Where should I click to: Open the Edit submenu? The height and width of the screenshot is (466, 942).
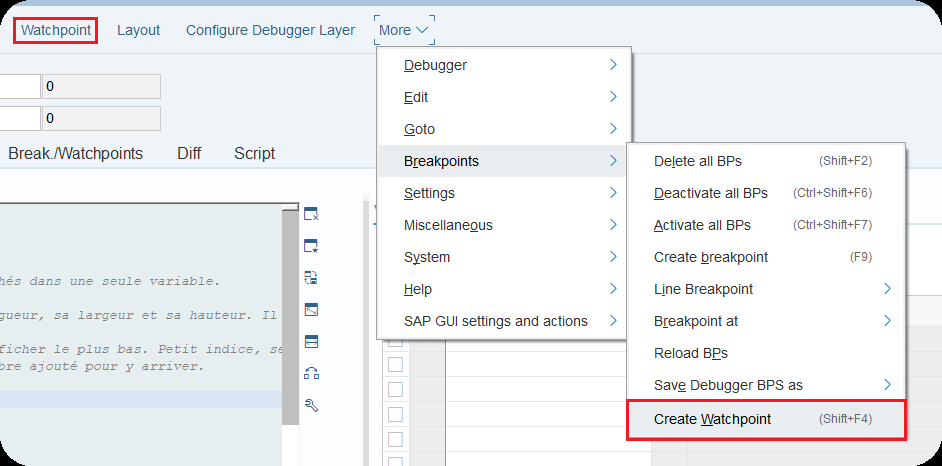pos(503,97)
